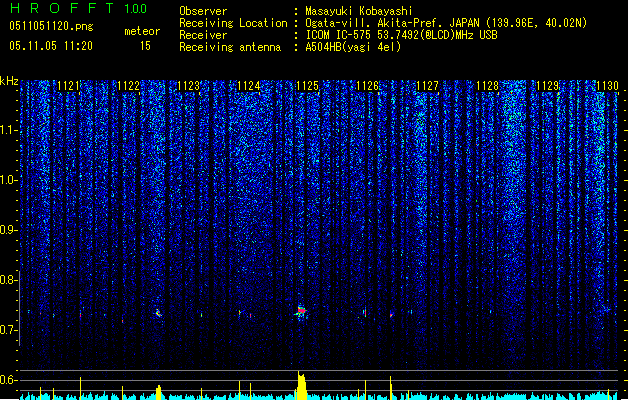
Task: Click the 1.0 kHz axis tick
Action: click(8, 180)
